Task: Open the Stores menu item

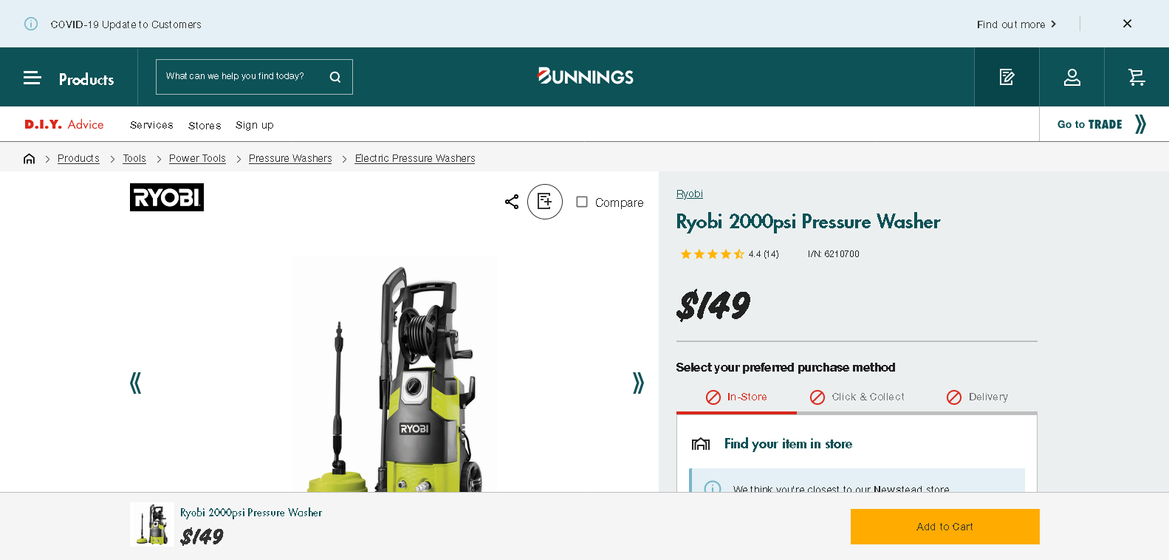Action: tap(205, 125)
